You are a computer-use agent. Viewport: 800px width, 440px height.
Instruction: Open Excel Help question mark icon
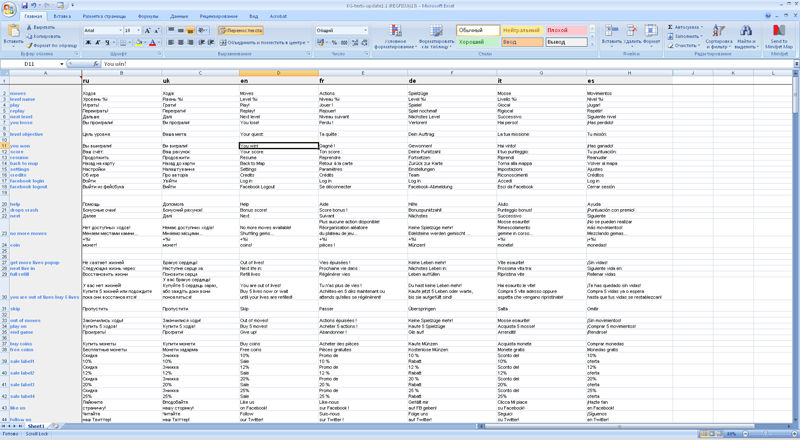tap(768, 16)
